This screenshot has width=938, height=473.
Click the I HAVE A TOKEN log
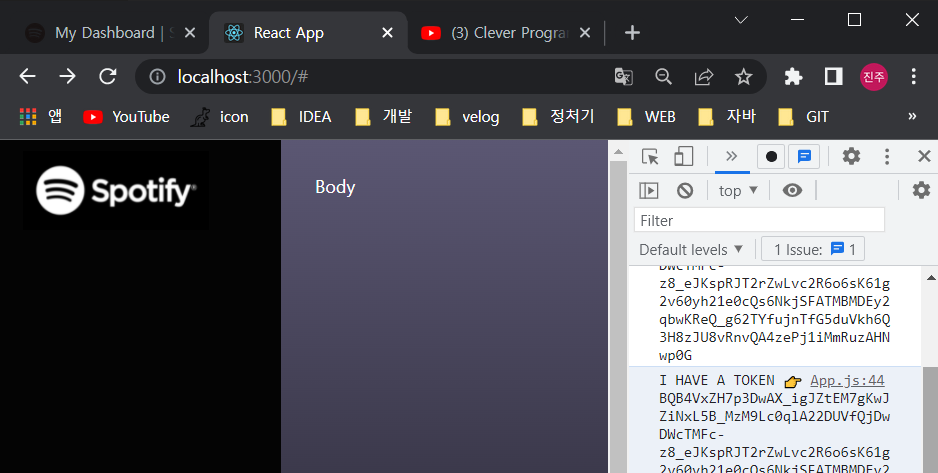717,380
